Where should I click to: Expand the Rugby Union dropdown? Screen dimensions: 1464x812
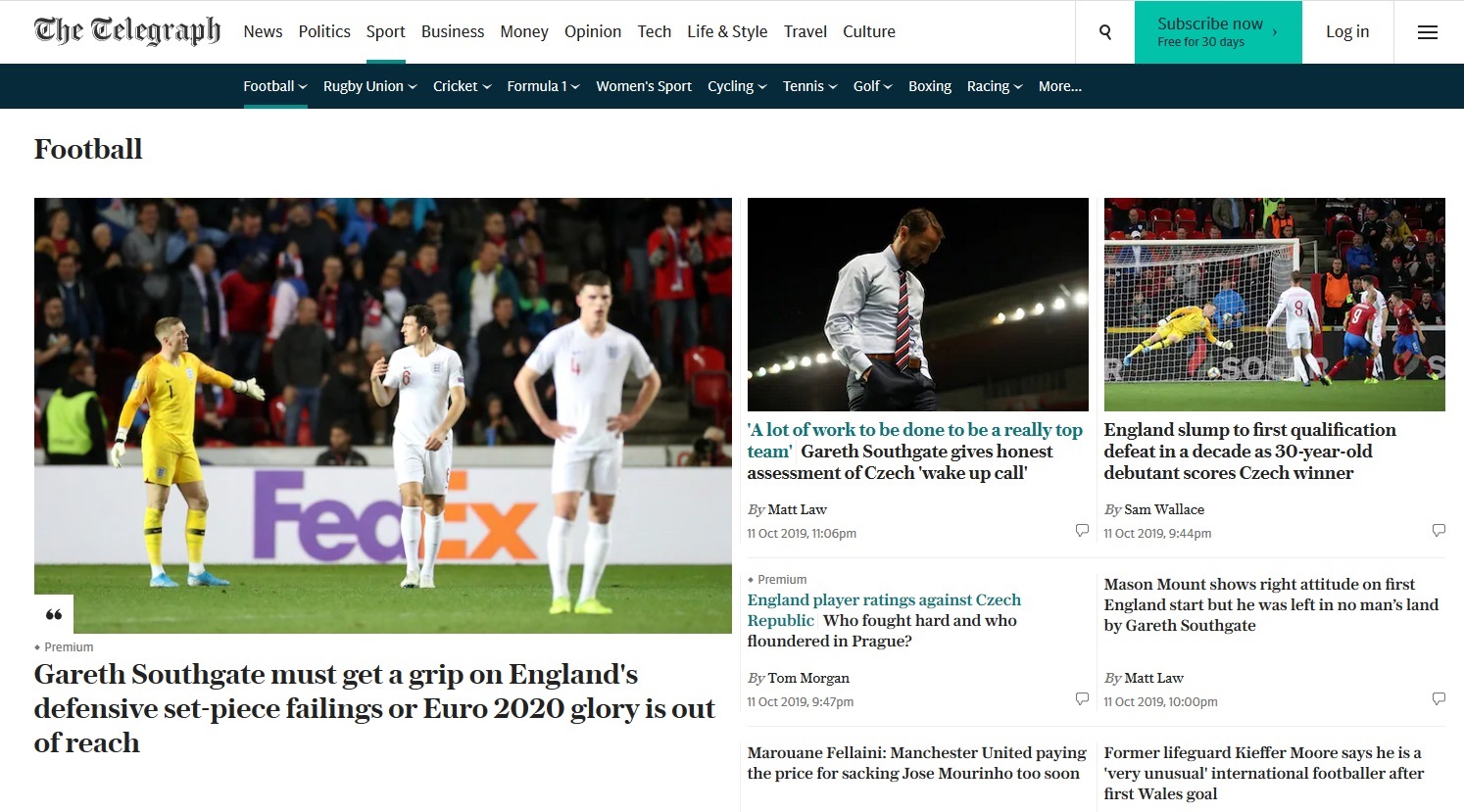pos(370,86)
